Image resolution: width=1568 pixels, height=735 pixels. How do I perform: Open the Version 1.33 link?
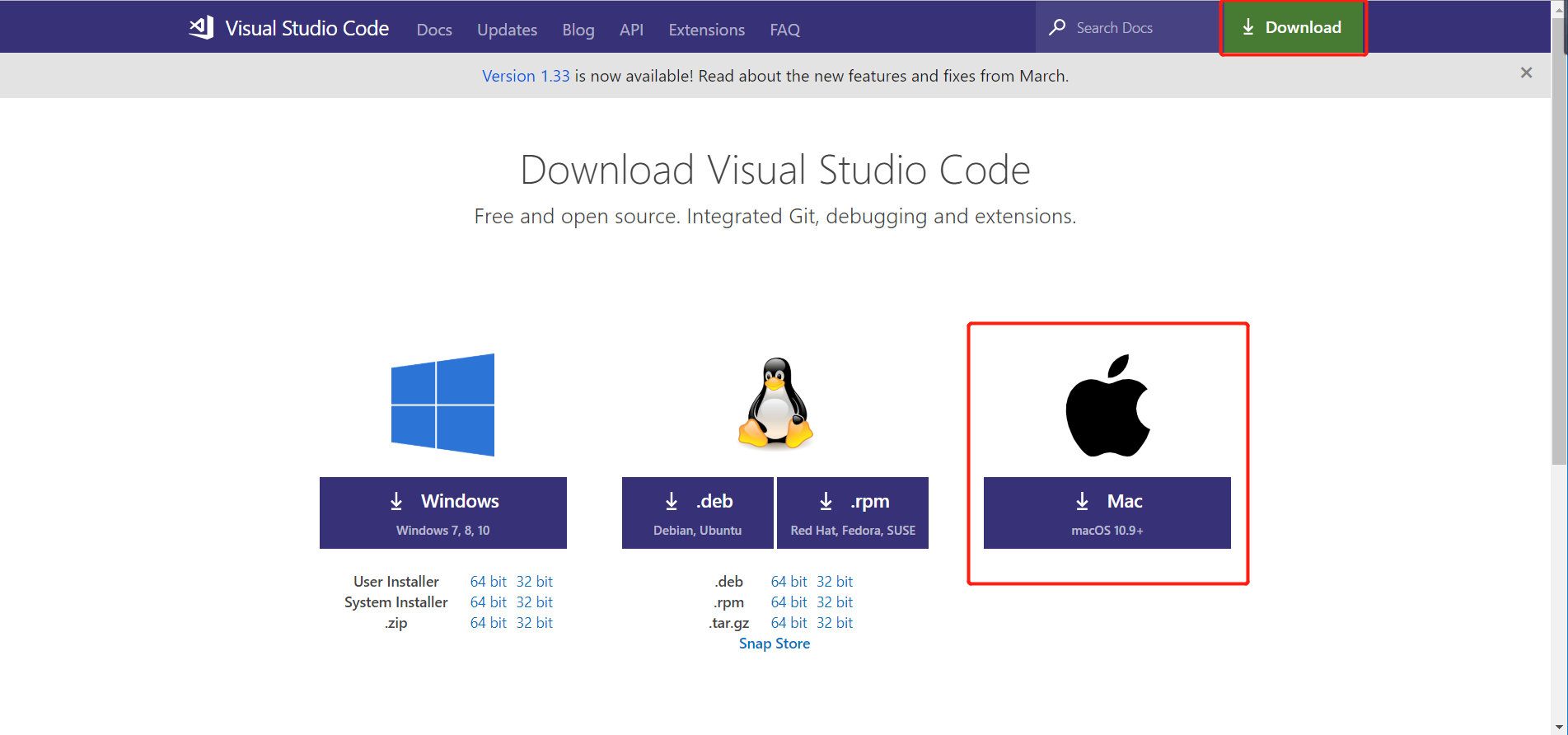tap(526, 76)
